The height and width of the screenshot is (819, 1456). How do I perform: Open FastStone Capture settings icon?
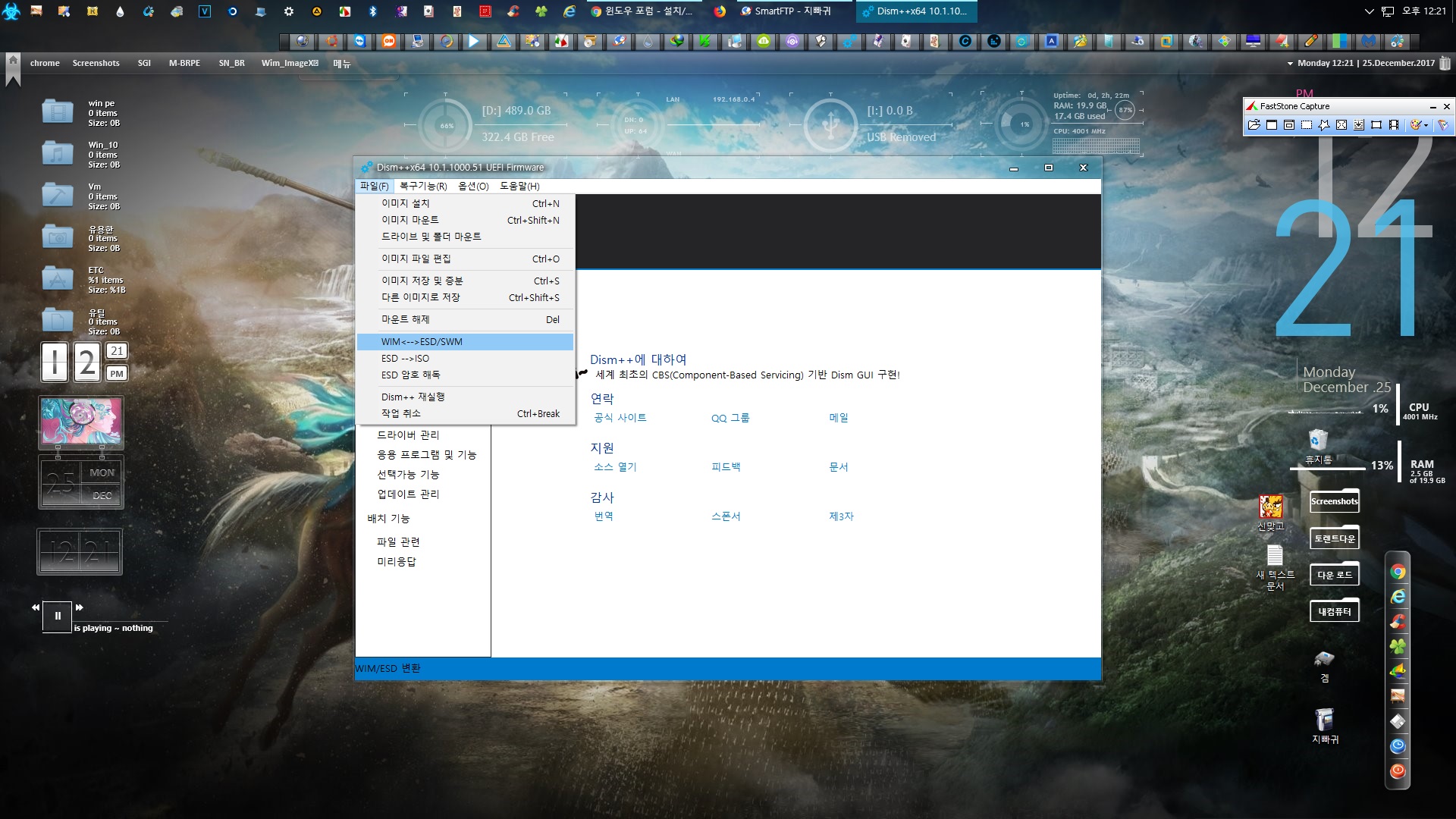click(1443, 125)
